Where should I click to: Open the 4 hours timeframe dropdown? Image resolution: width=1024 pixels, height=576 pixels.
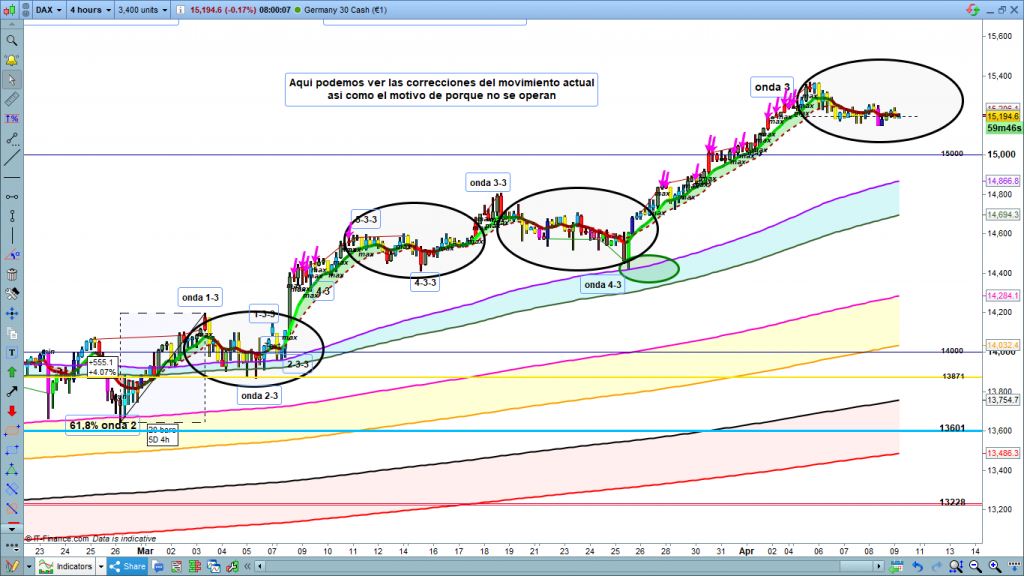pyautogui.click(x=89, y=10)
